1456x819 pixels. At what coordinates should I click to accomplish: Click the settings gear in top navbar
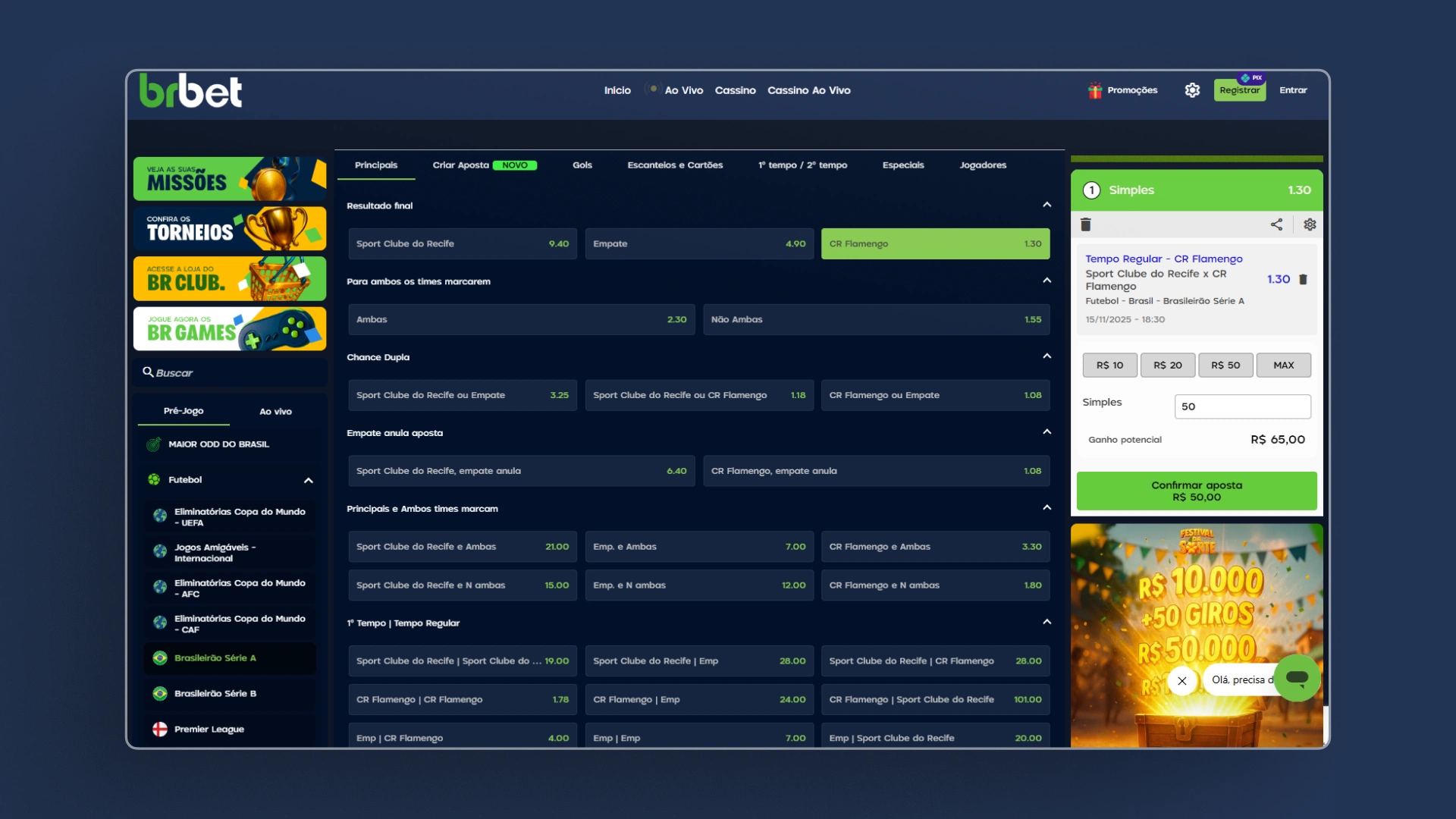tap(1192, 90)
